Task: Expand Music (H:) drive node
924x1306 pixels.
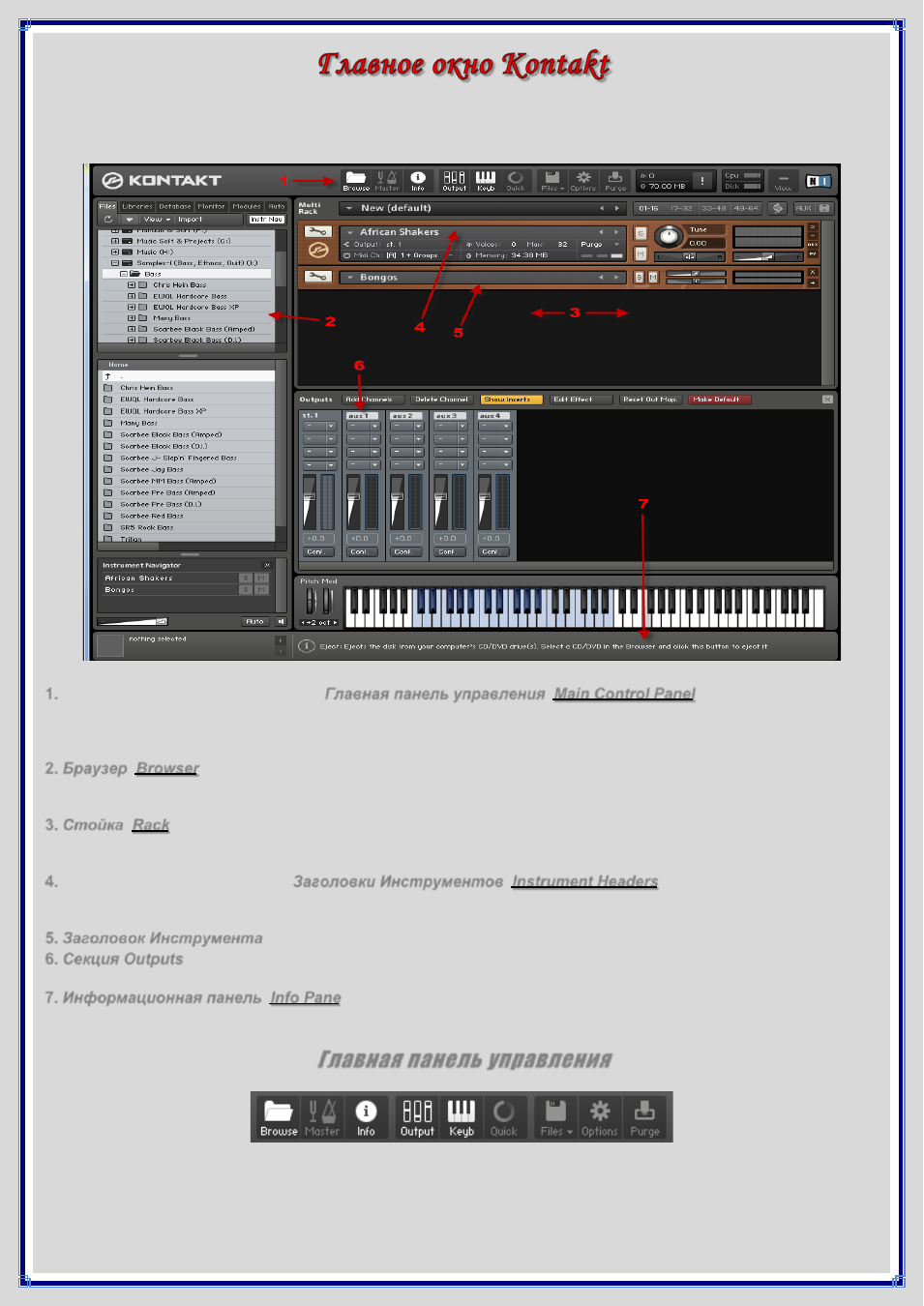Action: [x=115, y=252]
